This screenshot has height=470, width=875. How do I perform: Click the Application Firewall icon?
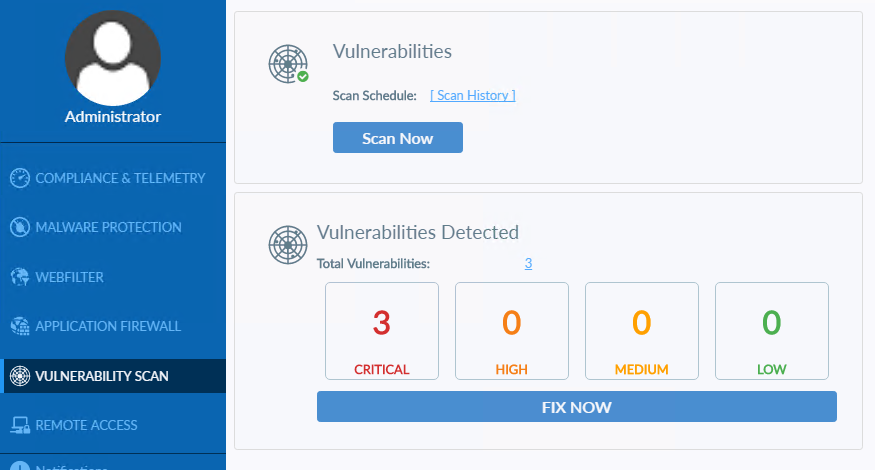pyautogui.click(x=20, y=326)
